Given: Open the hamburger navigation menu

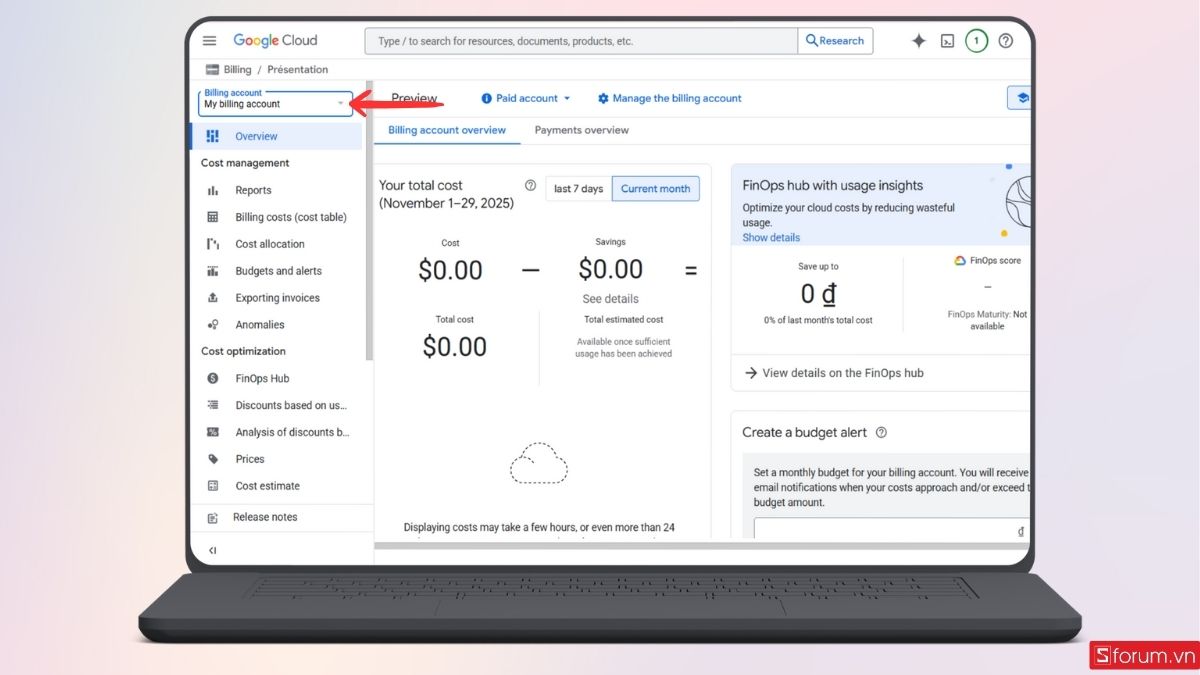Looking at the screenshot, I should [x=209, y=41].
